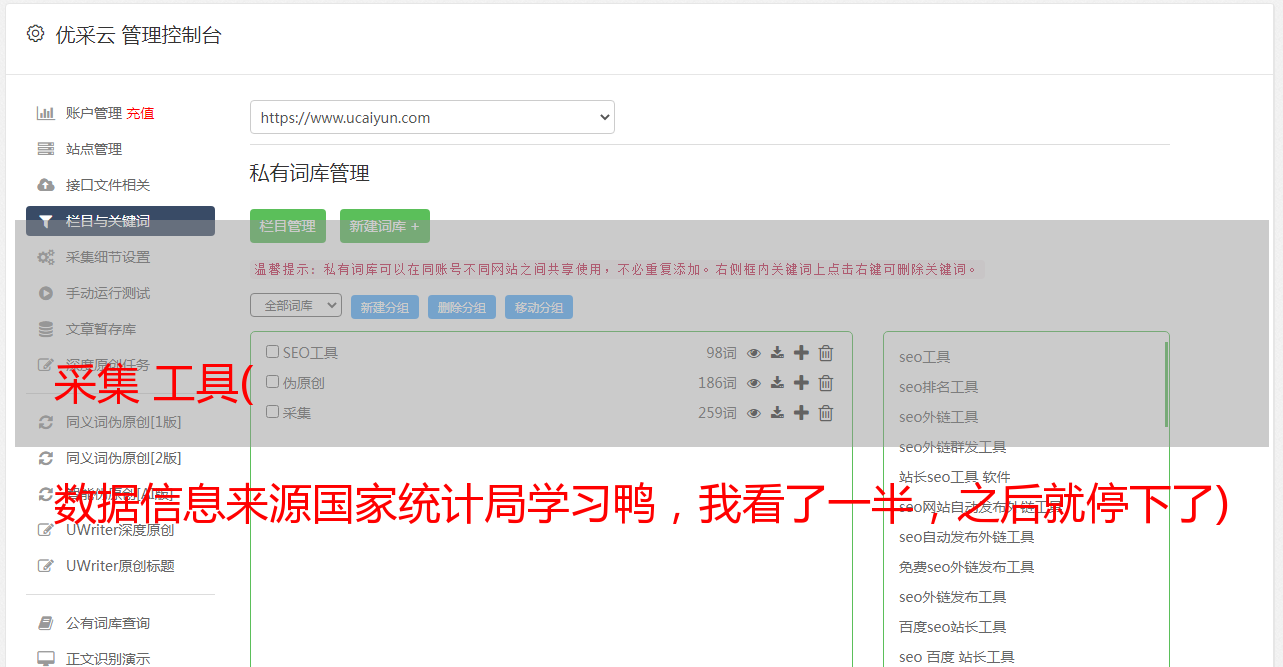This screenshot has height=667, width=1283.
Task: Click the 新建分组 button
Action: (x=385, y=307)
